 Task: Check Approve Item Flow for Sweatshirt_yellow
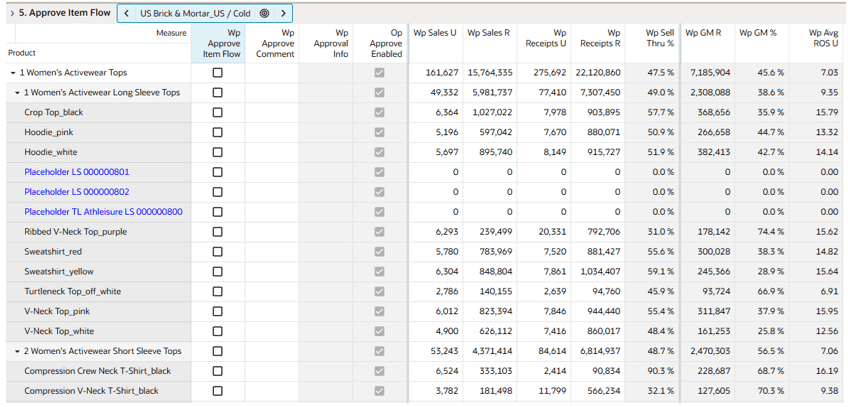tap(217, 271)
